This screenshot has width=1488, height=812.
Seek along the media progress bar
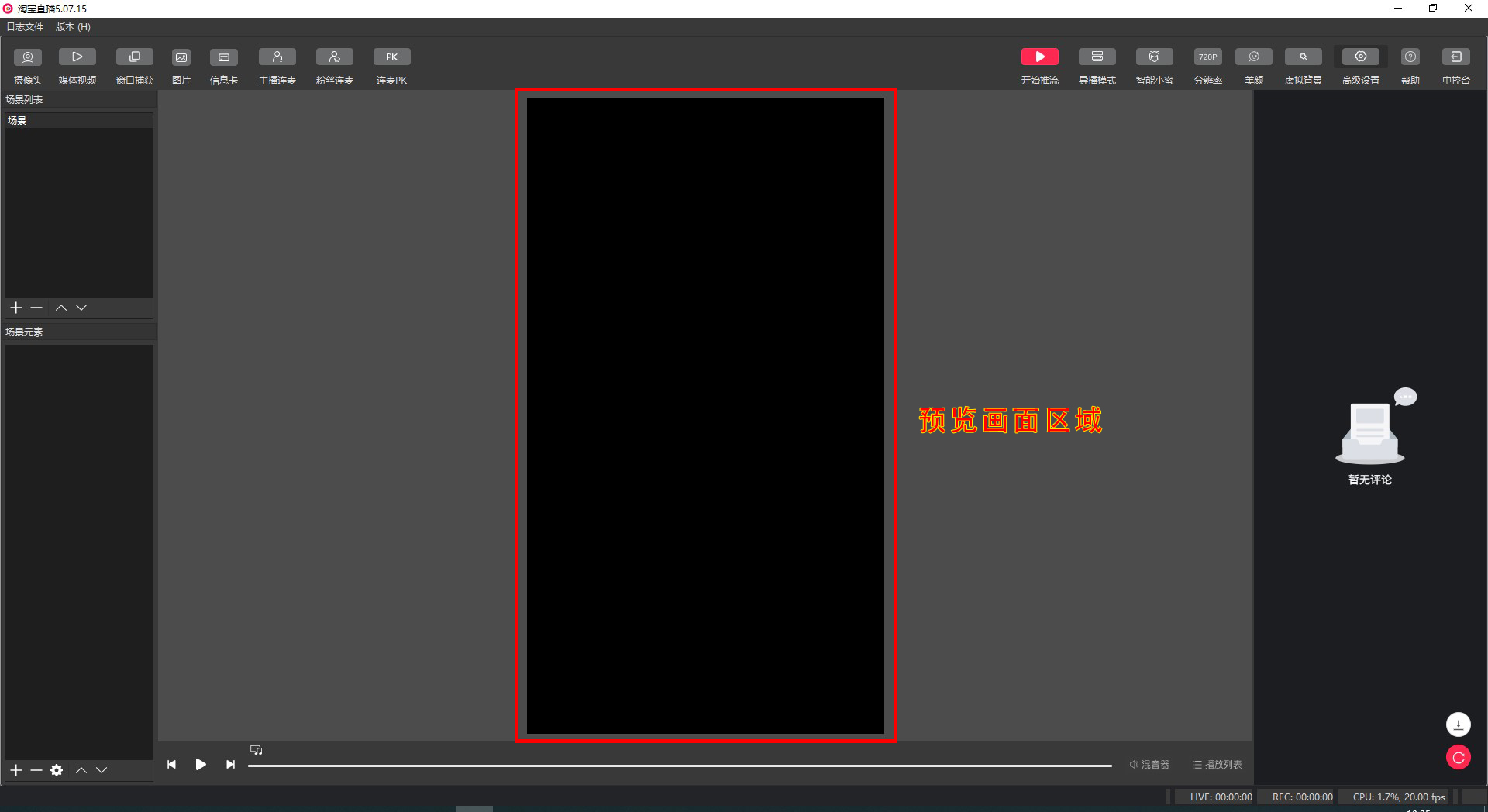click(x=680, y=766)
